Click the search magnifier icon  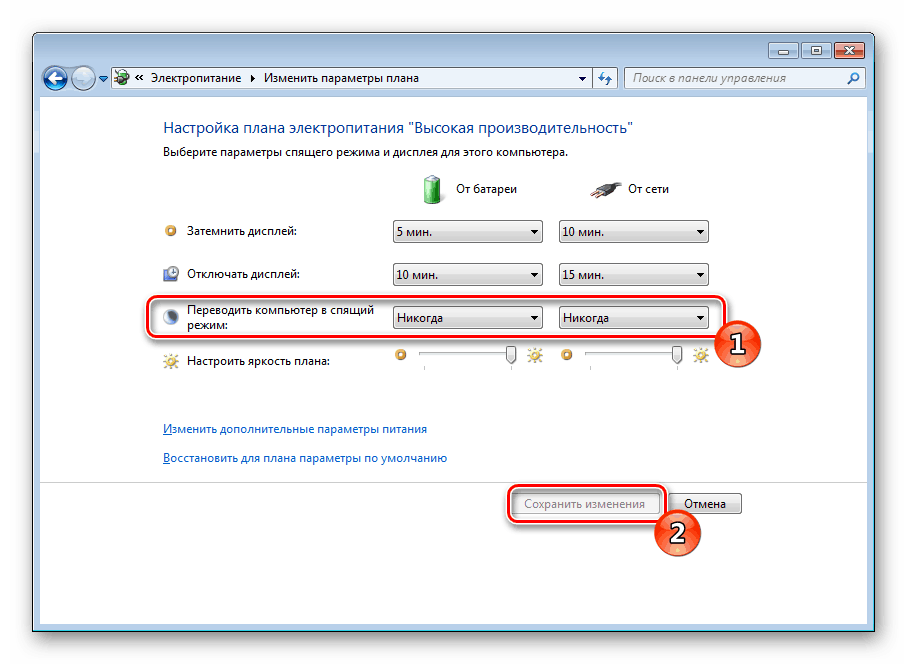853,78
